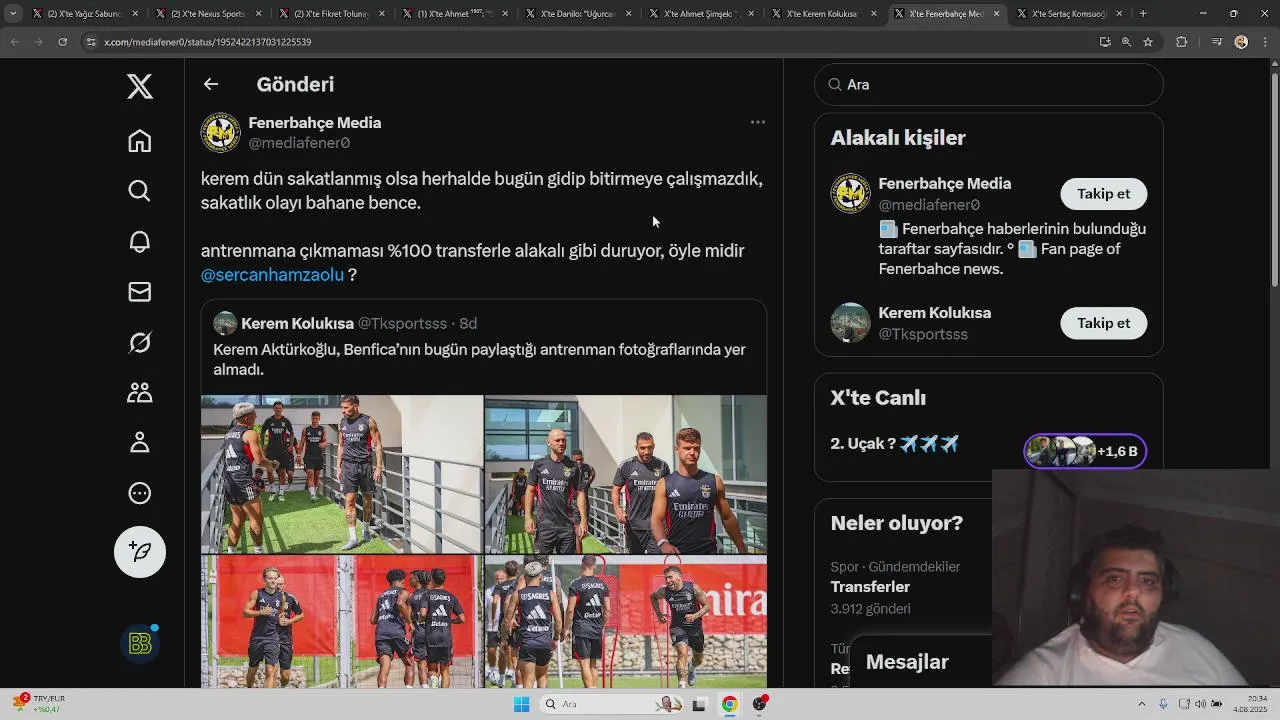Viewport: 1280px width, 720px height.
Task: Open the Chrome three-dot menu
Action: tap(1264, 42)
